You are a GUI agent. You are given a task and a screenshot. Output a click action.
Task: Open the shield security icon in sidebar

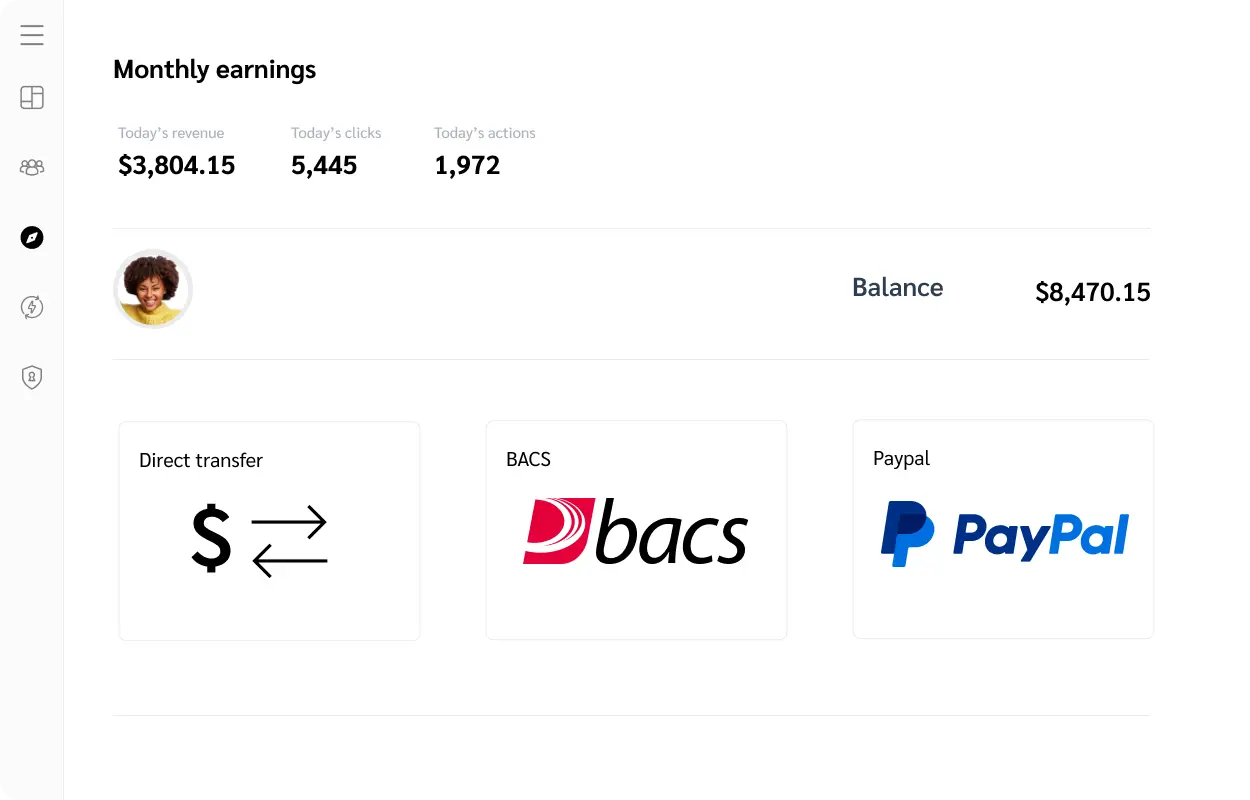(31, 377)
